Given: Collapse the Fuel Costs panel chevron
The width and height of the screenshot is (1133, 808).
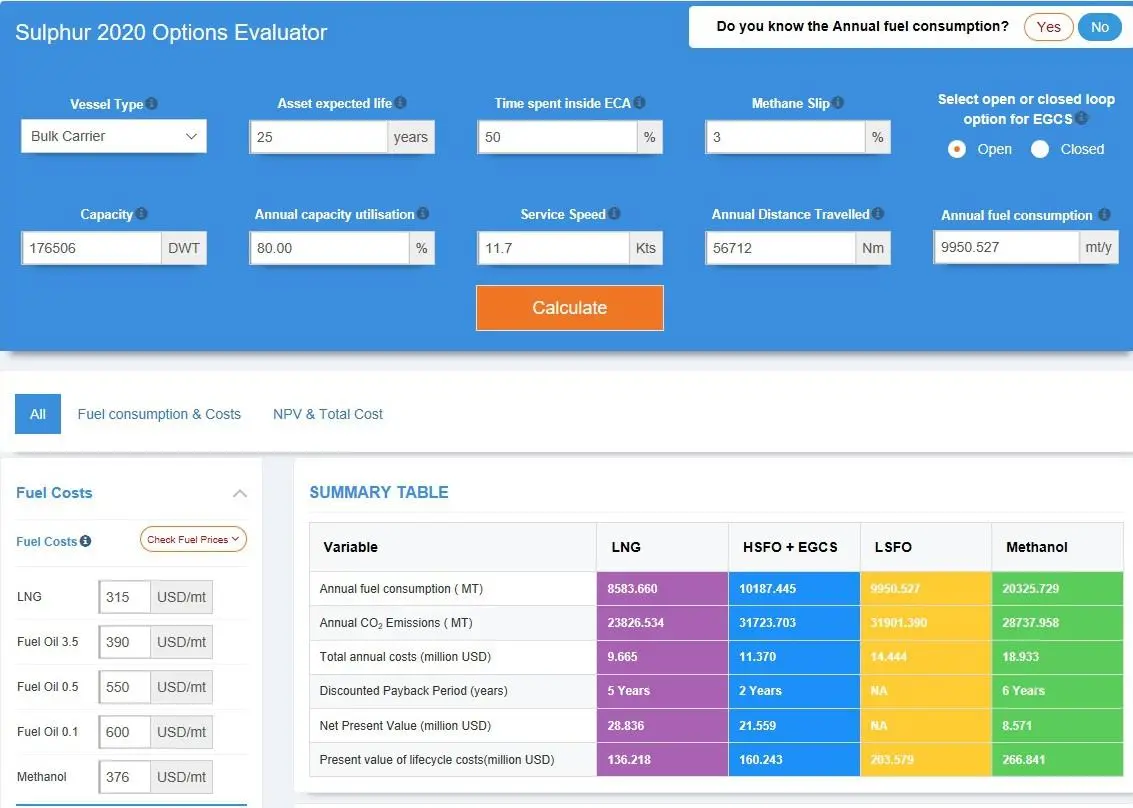Looking at the screenshot, I should 240,494.
